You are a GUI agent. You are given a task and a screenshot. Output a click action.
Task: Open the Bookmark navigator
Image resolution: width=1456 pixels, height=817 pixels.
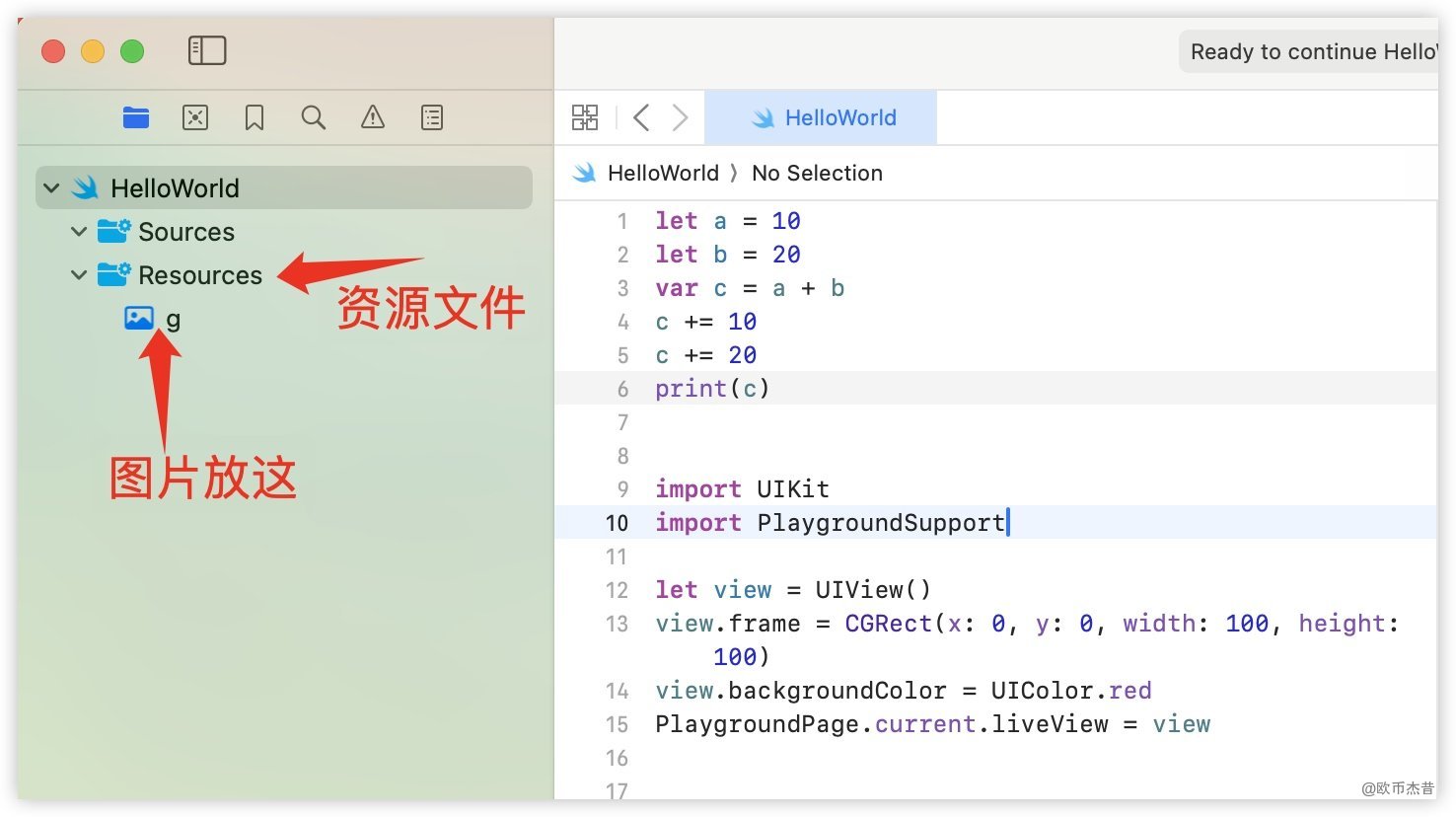[255, 118]
